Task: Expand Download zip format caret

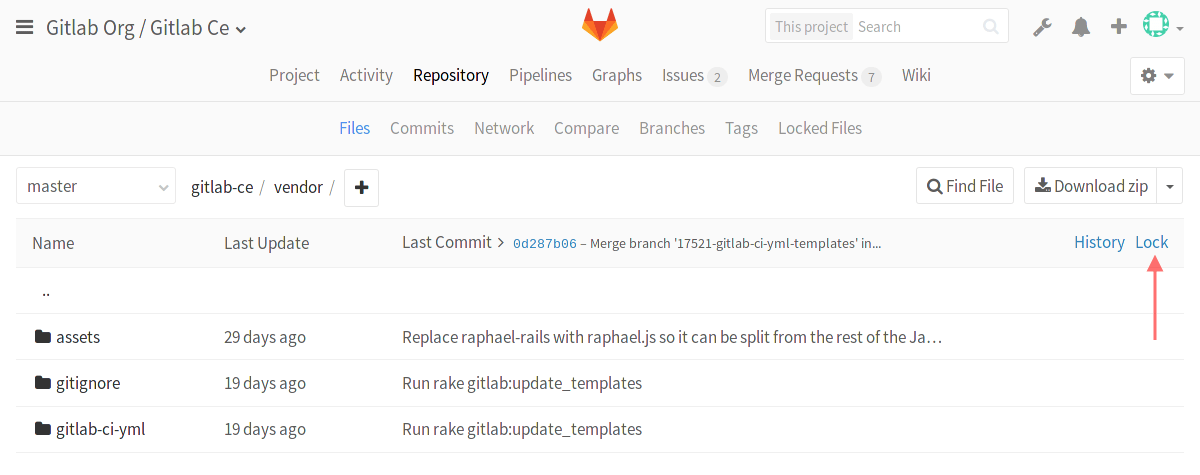Action: tap(1170, 186)
